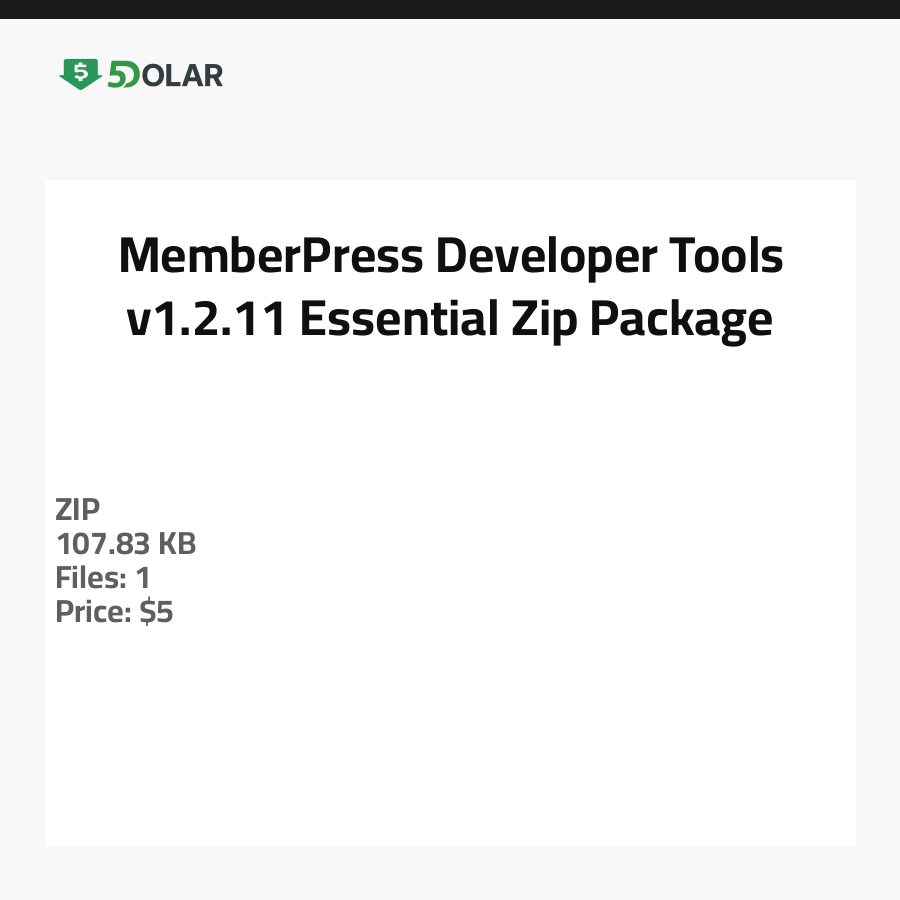Click the ZIP file type label

coord(78,510)
